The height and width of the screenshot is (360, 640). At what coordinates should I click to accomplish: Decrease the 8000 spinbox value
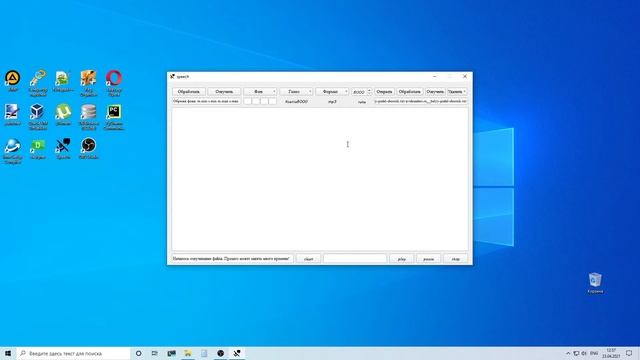coord(369,93)
